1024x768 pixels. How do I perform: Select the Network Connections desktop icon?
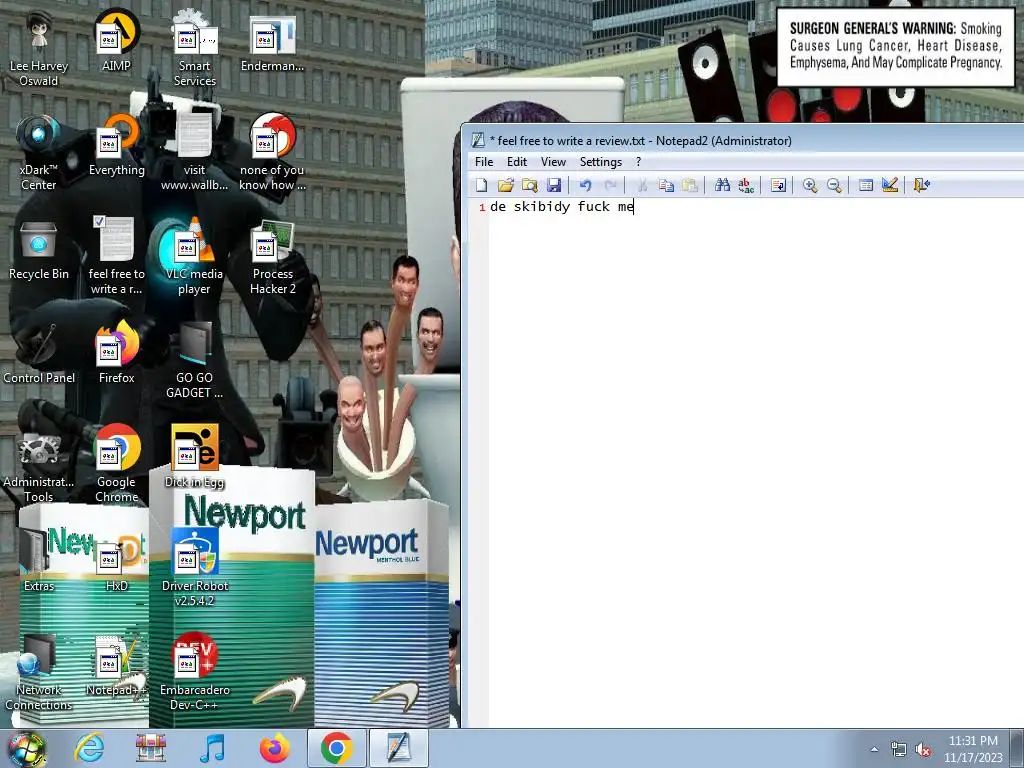(x=39, y=672)
